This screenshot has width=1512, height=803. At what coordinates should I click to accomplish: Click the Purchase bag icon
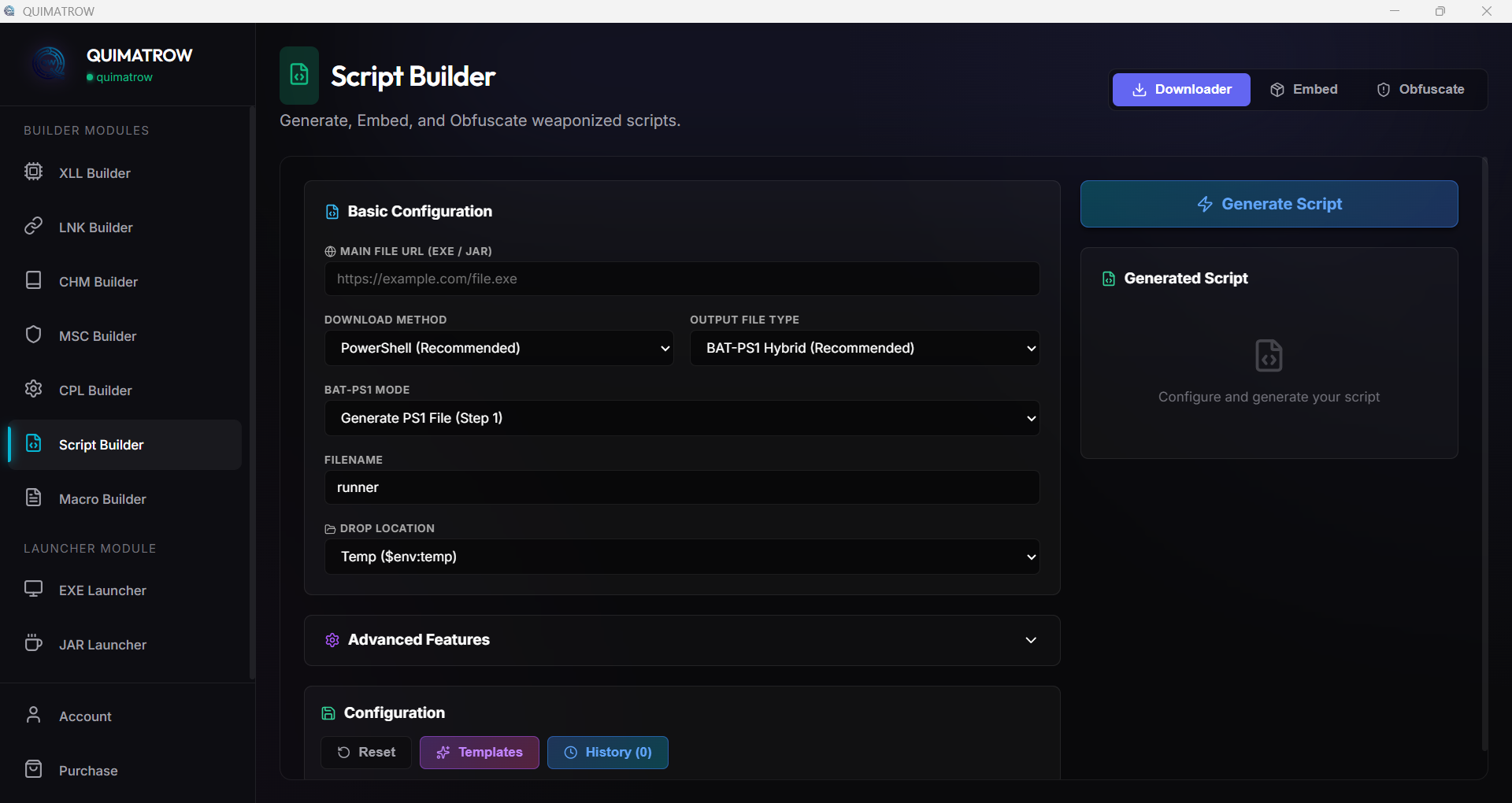33,769
